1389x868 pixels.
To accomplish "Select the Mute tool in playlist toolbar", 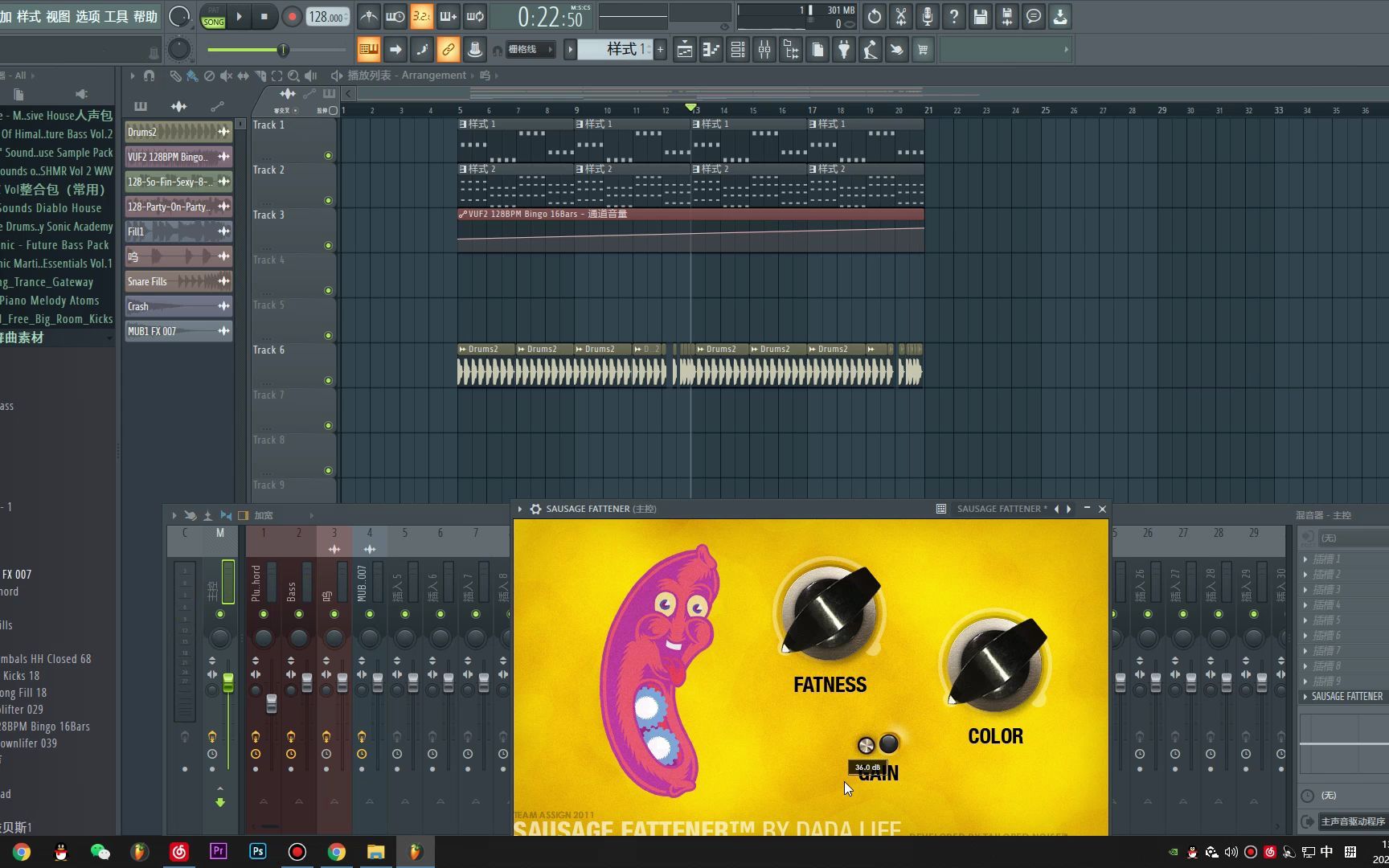I will (226, 76).
